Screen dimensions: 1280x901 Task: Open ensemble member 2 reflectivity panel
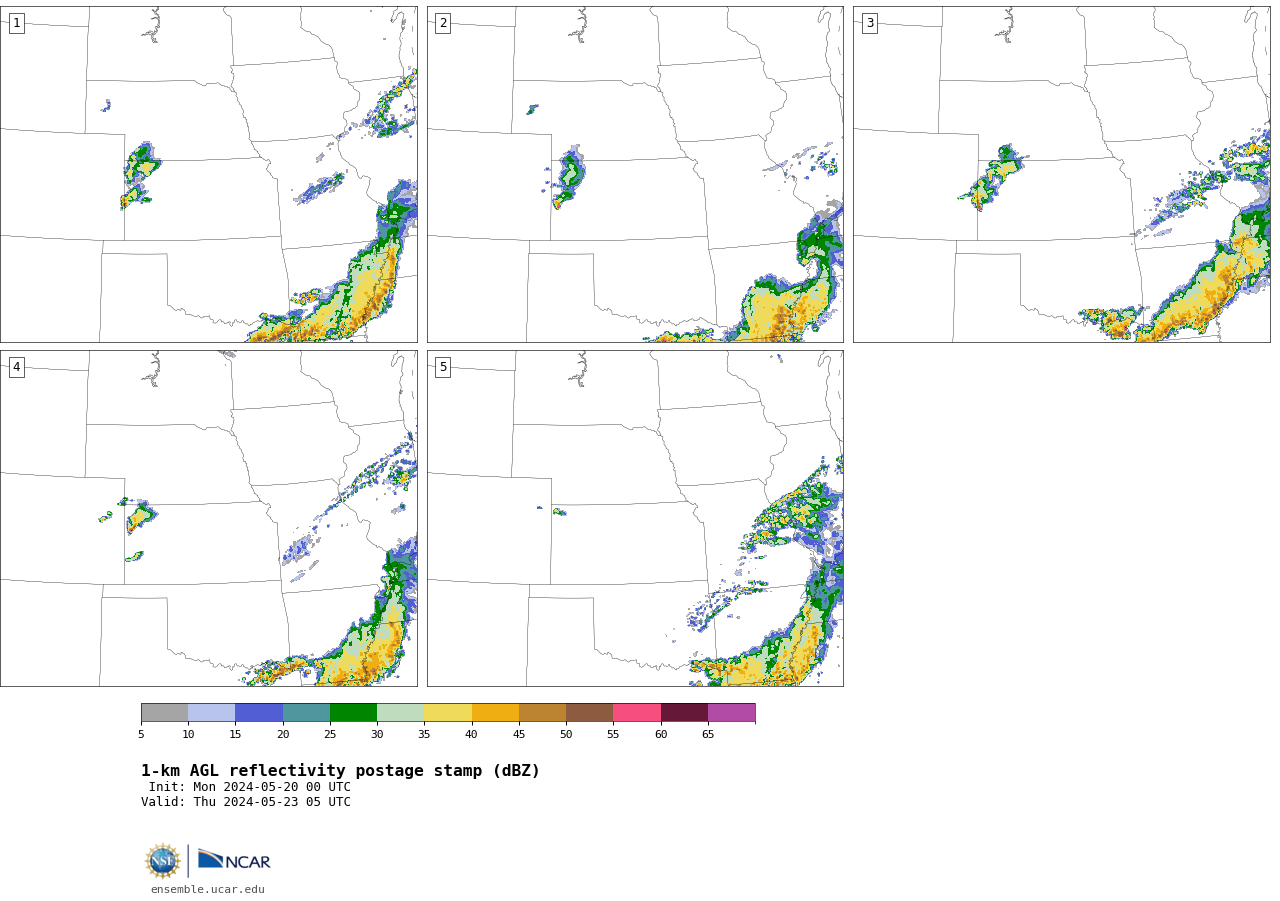[635, 174]
